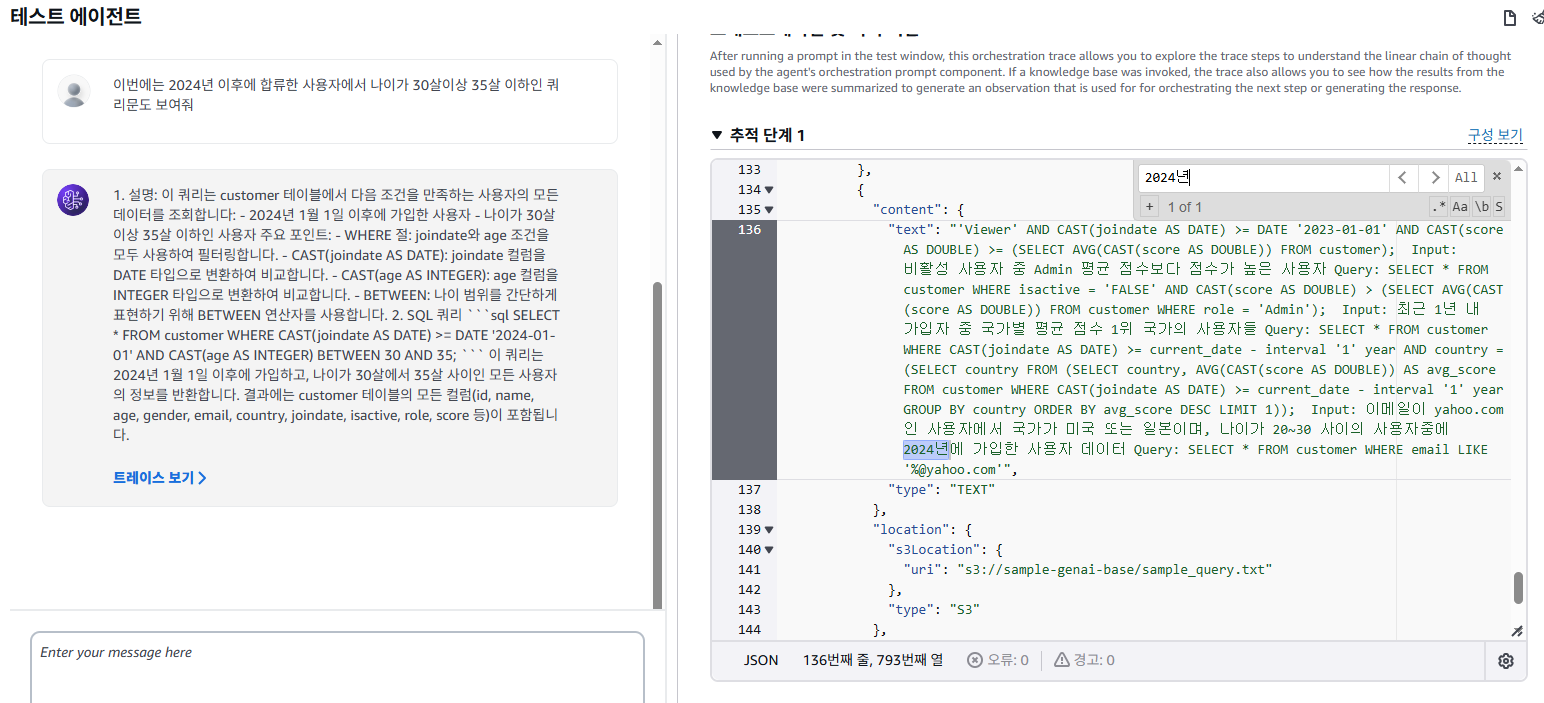Click the warning triangle icon in status bar
The image size is (1544, 703).
(x=1061, y=660)
